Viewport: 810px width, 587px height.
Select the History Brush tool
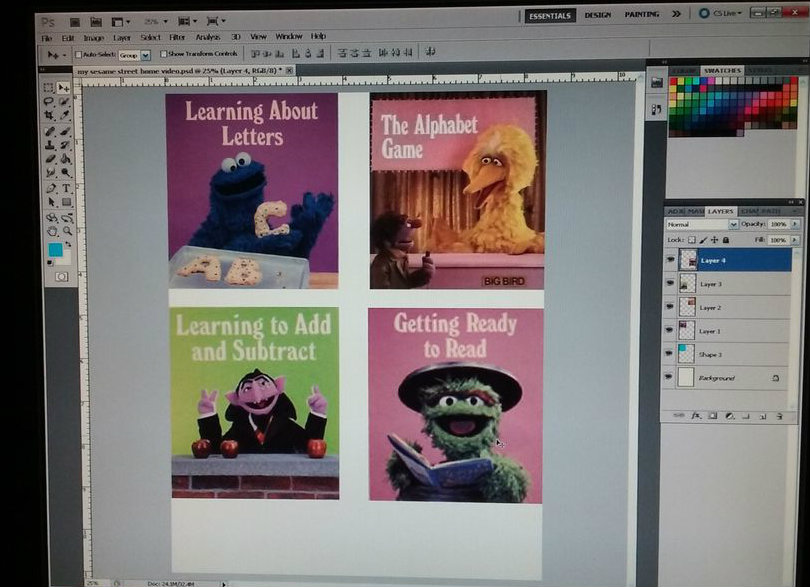point(65,145)
